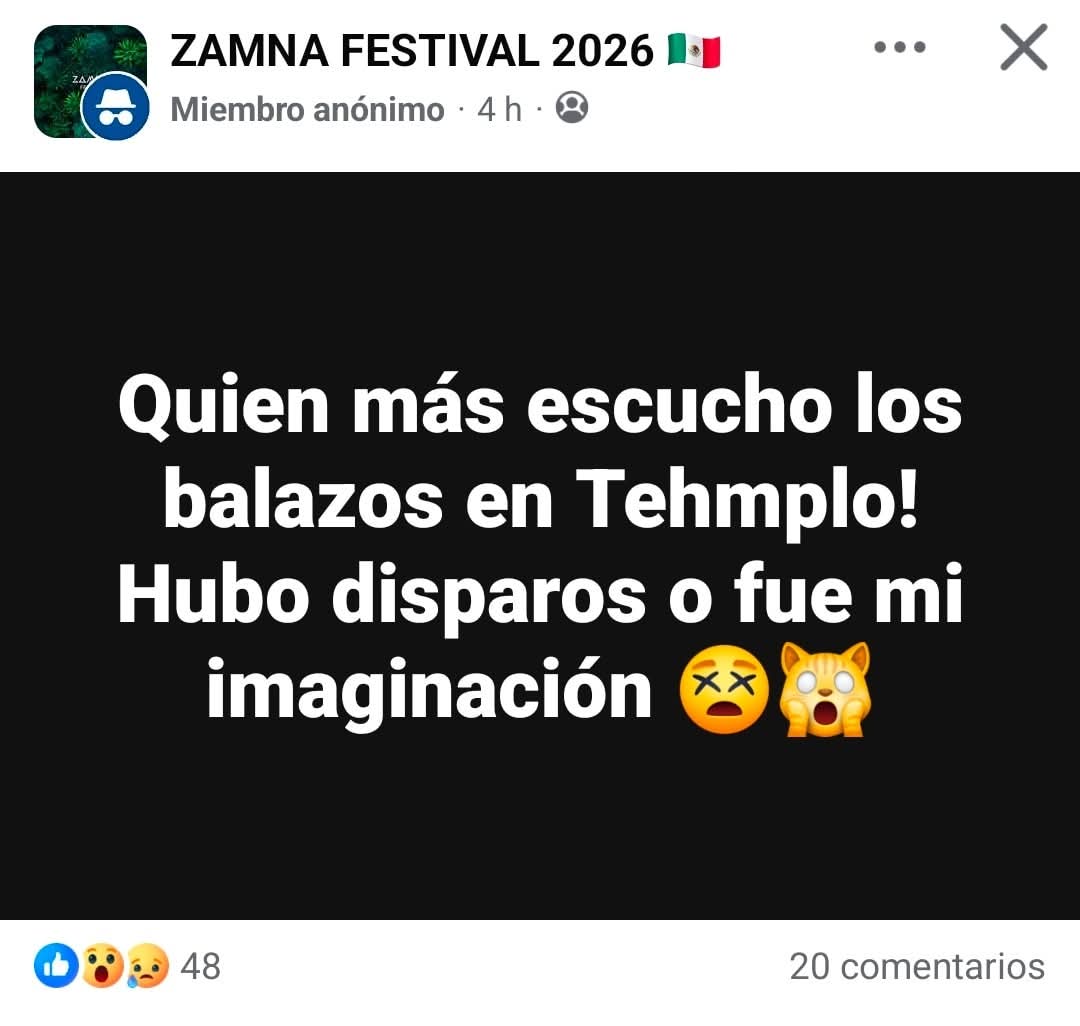Open the 20 comentarios link
This screenshot has width=1080, height=1026.
[x=917, y=966]
